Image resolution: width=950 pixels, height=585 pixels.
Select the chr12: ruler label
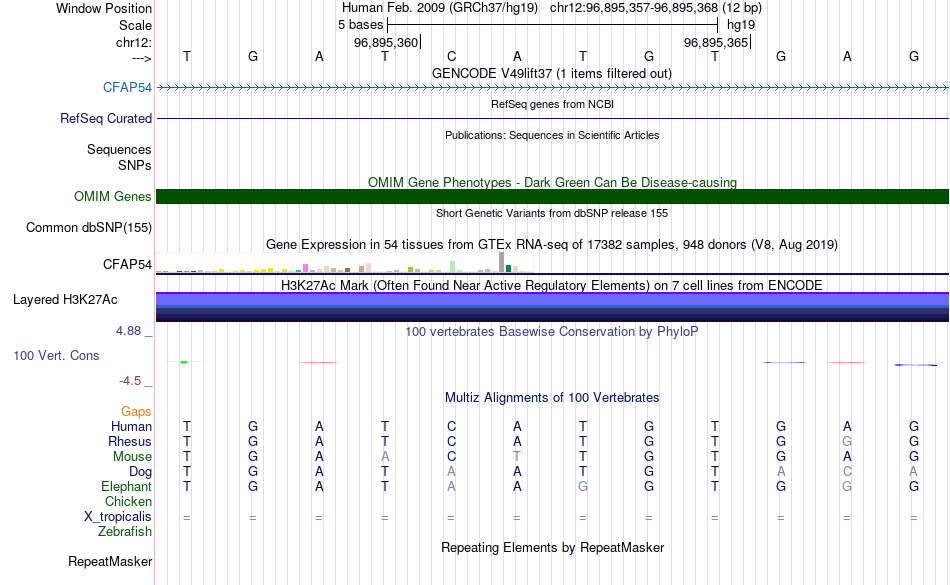[133, 42]
